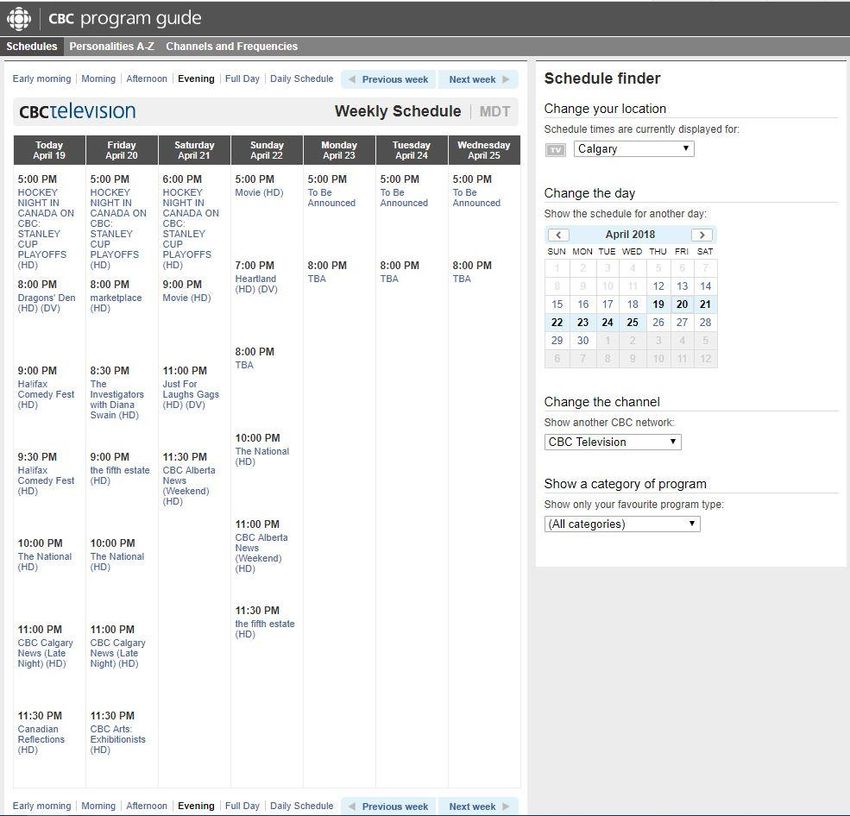Click the Schedule finder heading
The width and height of the screenshot is (850, 816).
[602, 79]
